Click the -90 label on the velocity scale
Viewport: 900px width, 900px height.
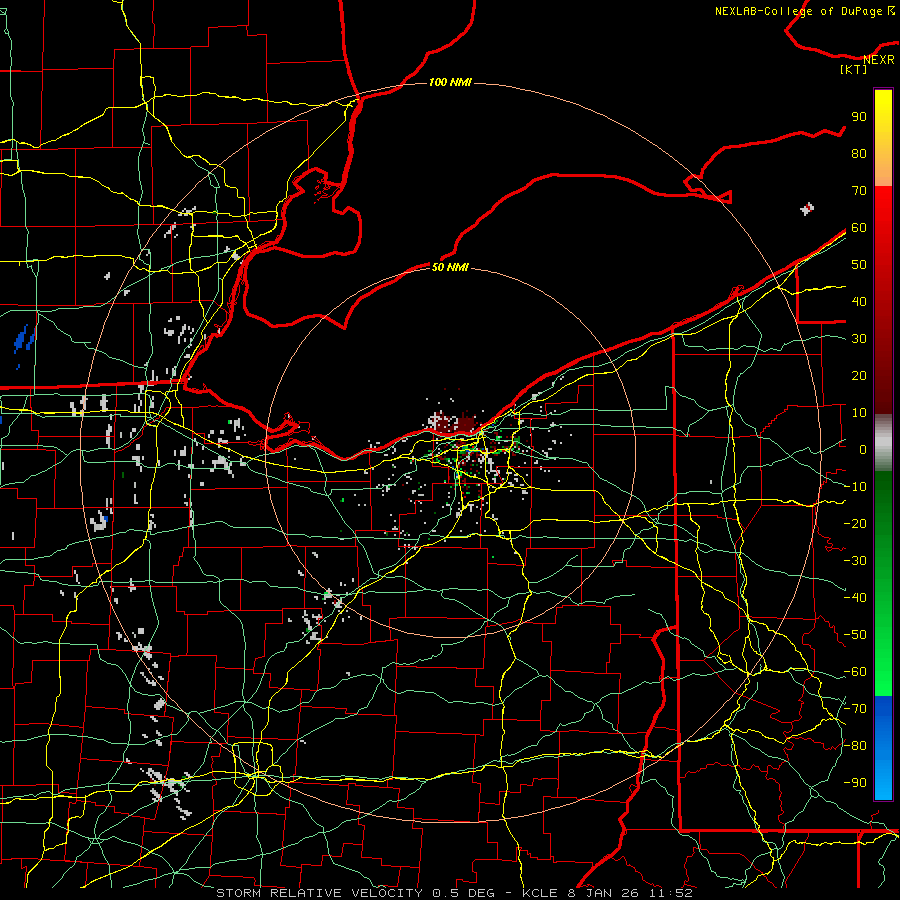point(855,782)
